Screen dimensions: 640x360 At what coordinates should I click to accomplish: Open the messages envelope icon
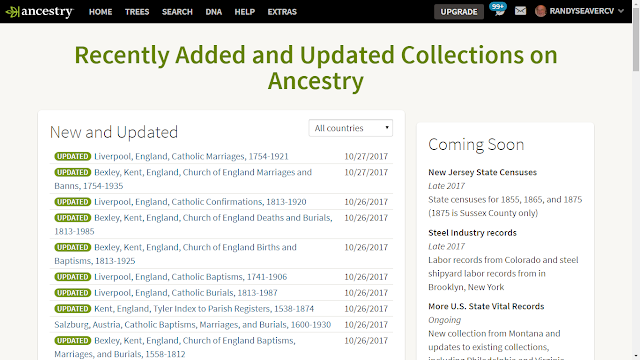pos(520,11)
